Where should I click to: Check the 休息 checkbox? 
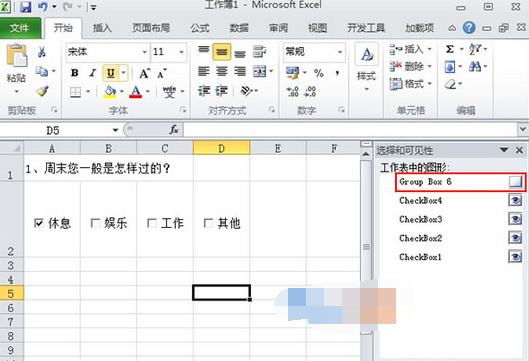[39, 223]
